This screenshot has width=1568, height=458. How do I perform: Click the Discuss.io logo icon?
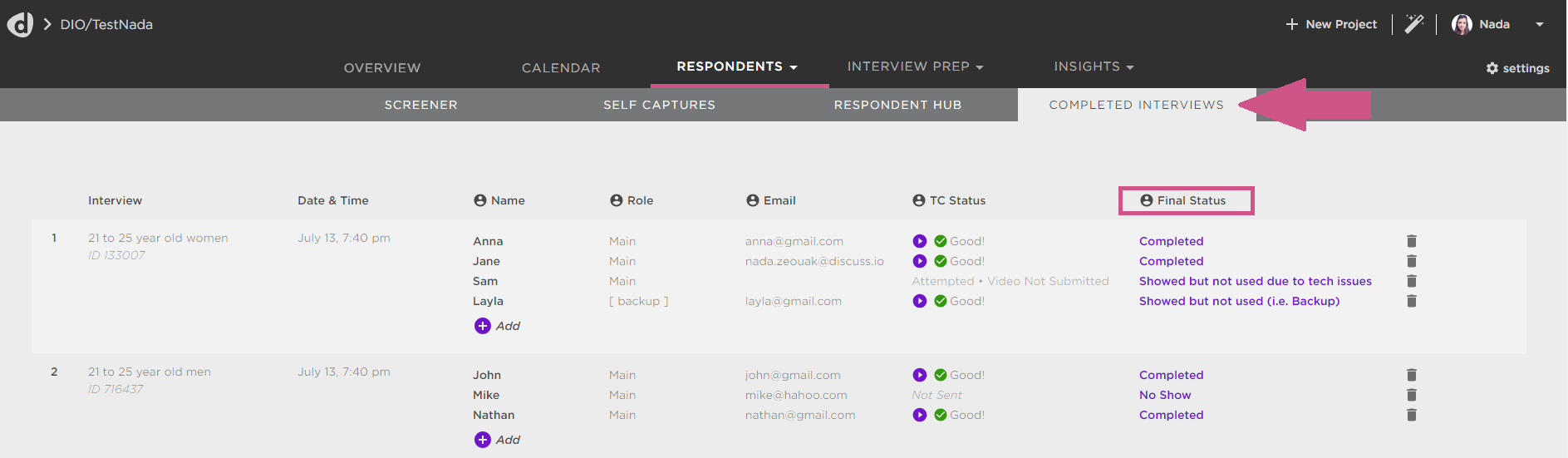pos(20,24)
